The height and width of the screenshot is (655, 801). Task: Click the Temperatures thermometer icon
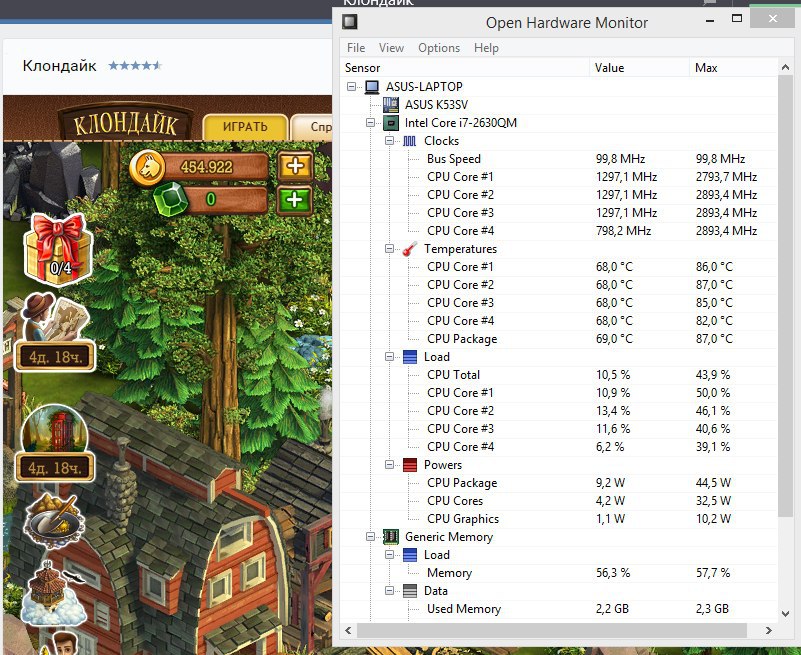[410, 249]
